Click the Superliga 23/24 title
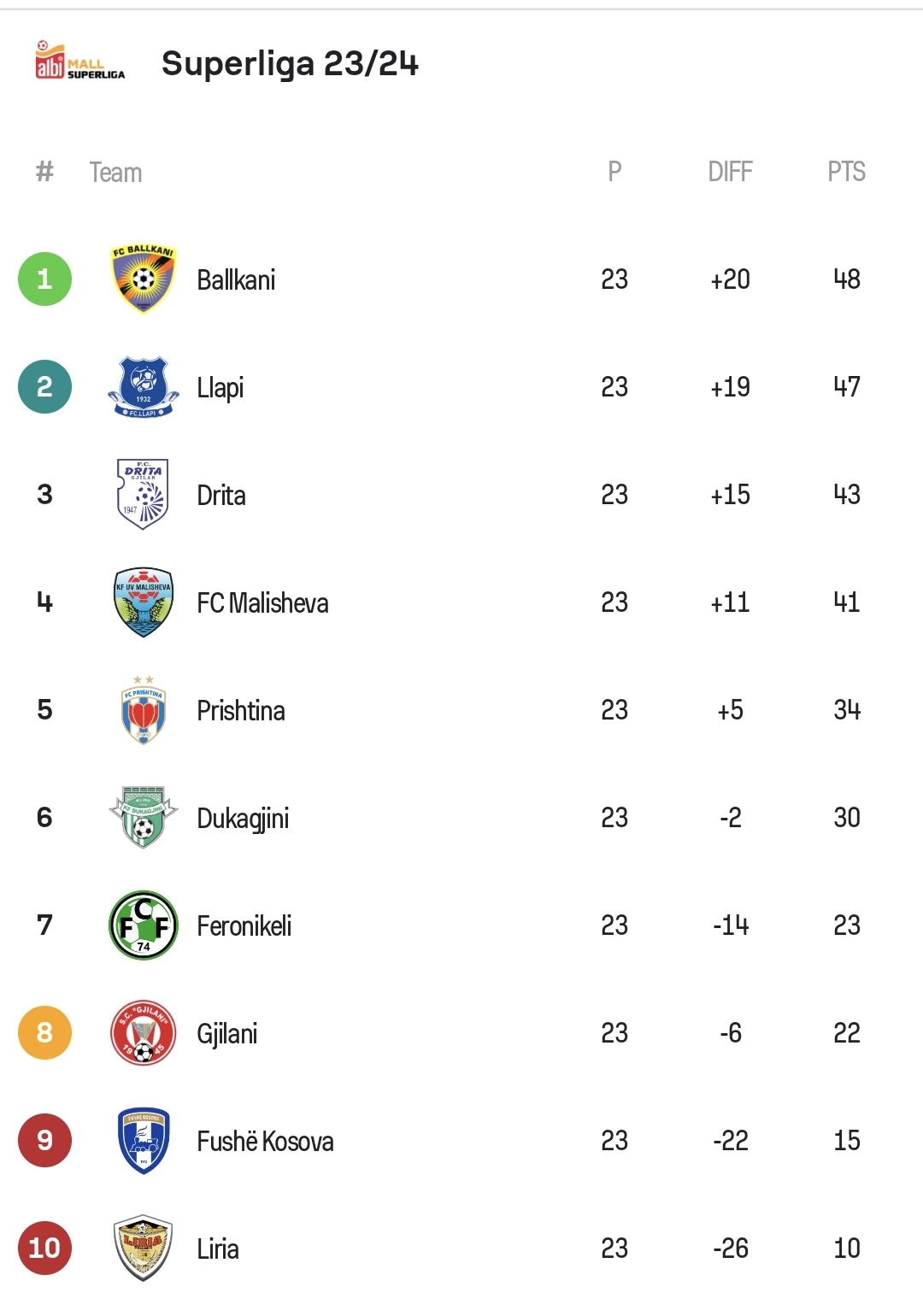Image resolution: width=923 pixels, height=1316 pixels. (x=291, y=63)
